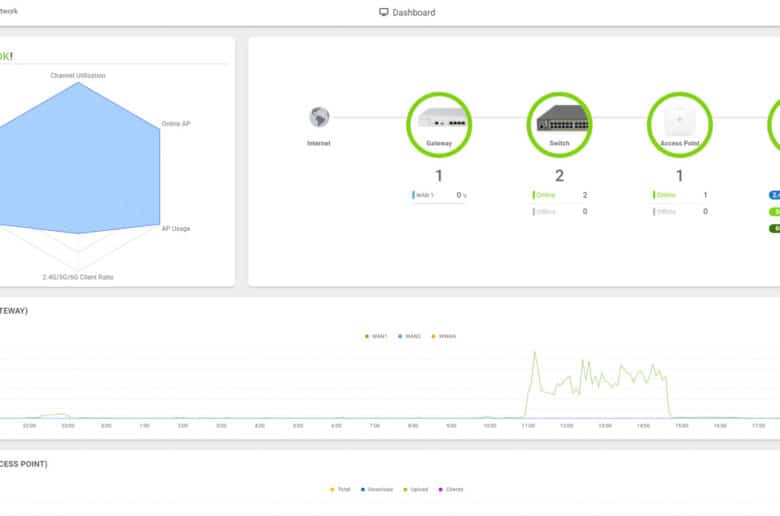780x516 pixels.
Task: Click the Dashboard monitor icon in header
Action: [x=384, y=12]
